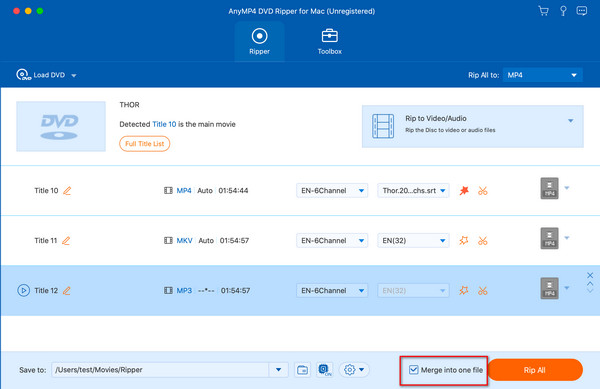This screenshot has height=389, width=600.
Task: Open the Title 10 main movie link
Action: coord(164,124)
